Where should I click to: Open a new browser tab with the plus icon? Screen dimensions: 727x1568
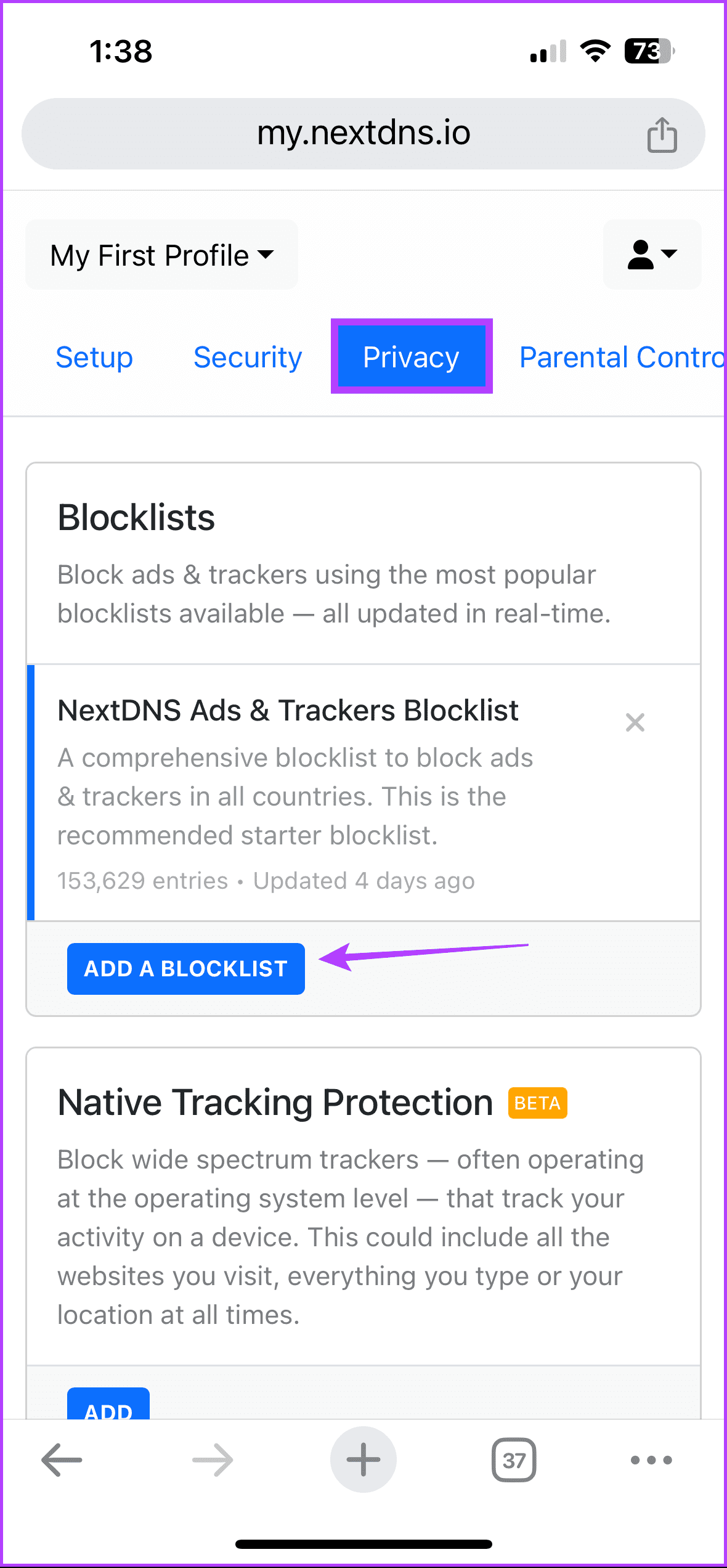tap(363, 1460)
